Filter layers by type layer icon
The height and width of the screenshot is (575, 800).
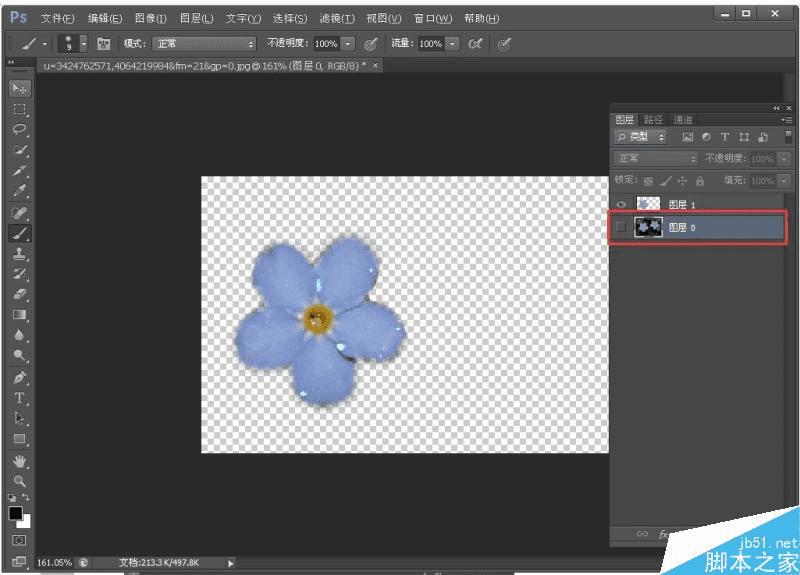(x=725, y=137)
